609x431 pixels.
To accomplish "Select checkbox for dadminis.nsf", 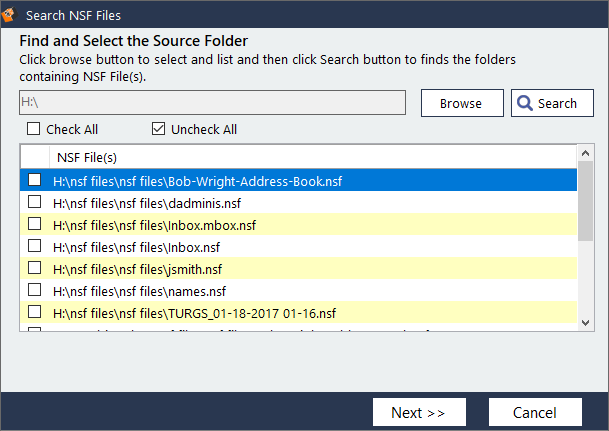I will pyautogui.click(x=35, y=202).
